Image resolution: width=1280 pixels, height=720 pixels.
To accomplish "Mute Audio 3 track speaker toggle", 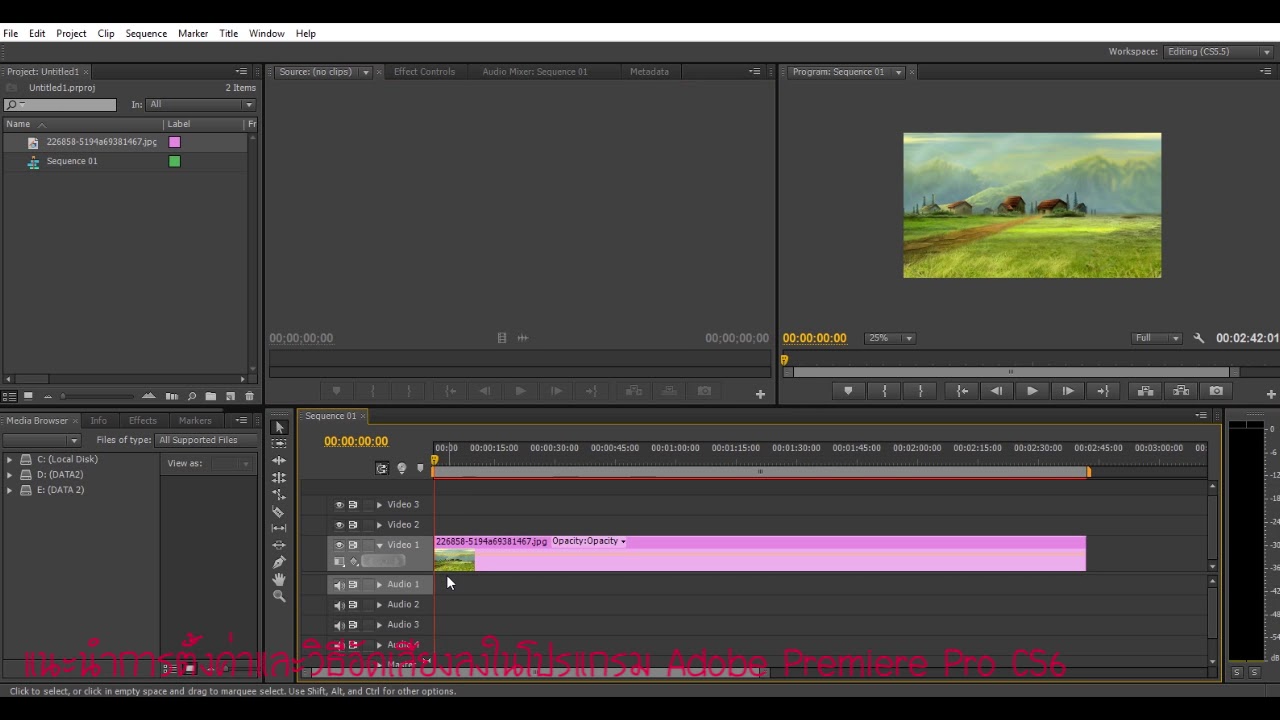I will [x=339, y=625].
